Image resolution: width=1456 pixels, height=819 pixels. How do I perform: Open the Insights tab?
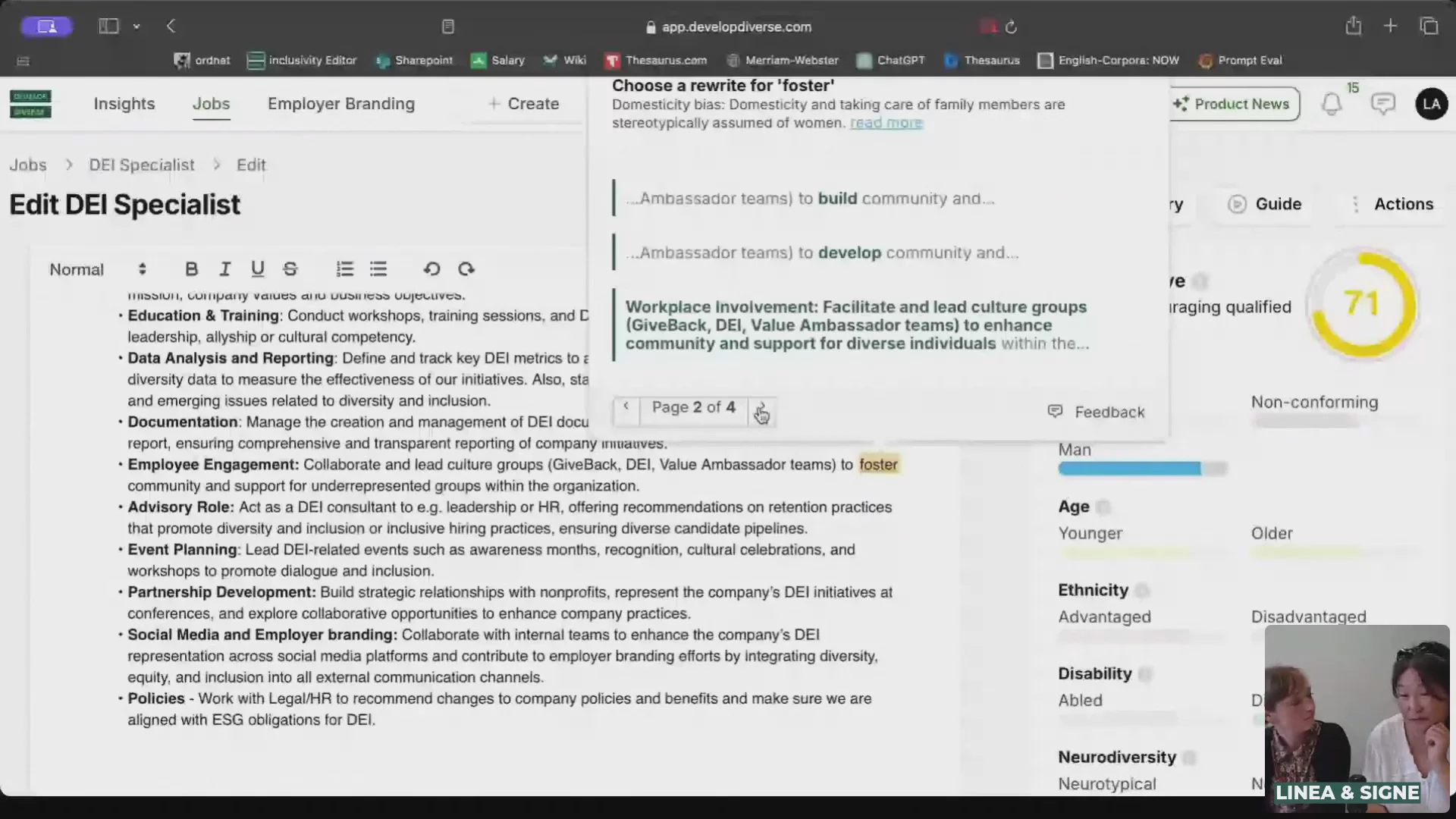point(124,104)
